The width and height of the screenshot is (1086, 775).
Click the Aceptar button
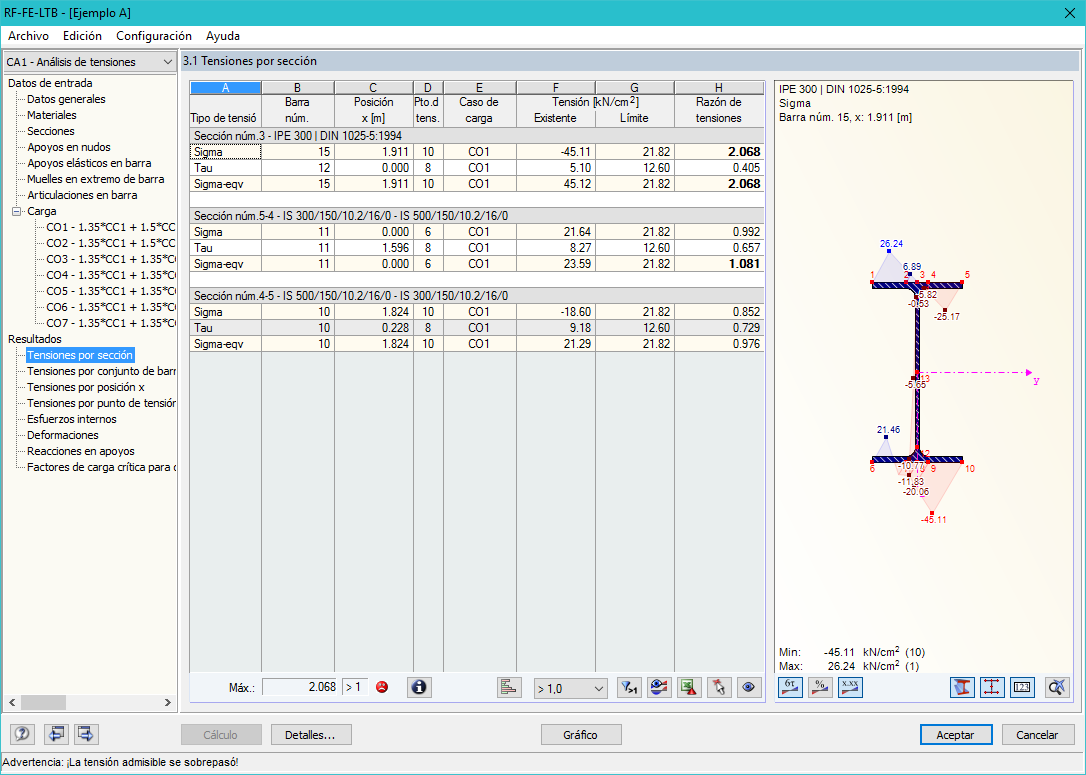[956, 735]
